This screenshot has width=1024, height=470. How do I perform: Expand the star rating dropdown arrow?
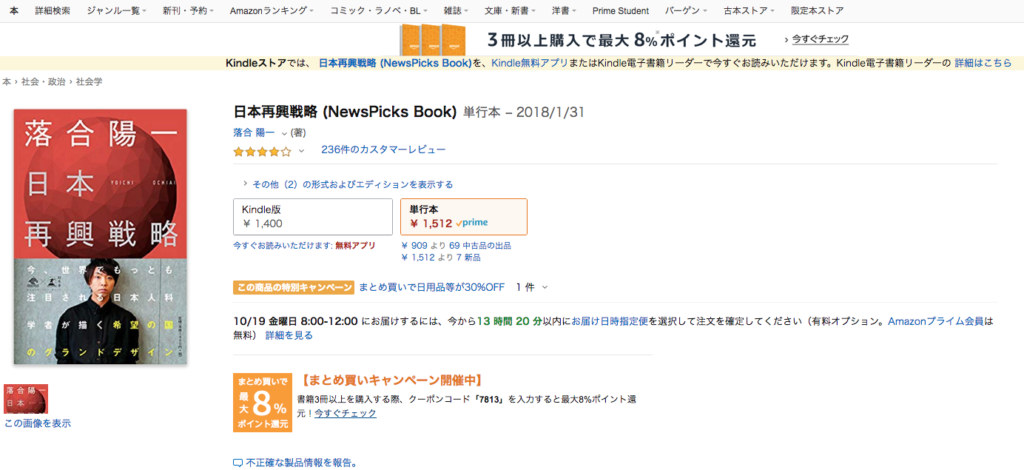coord(301,151)
